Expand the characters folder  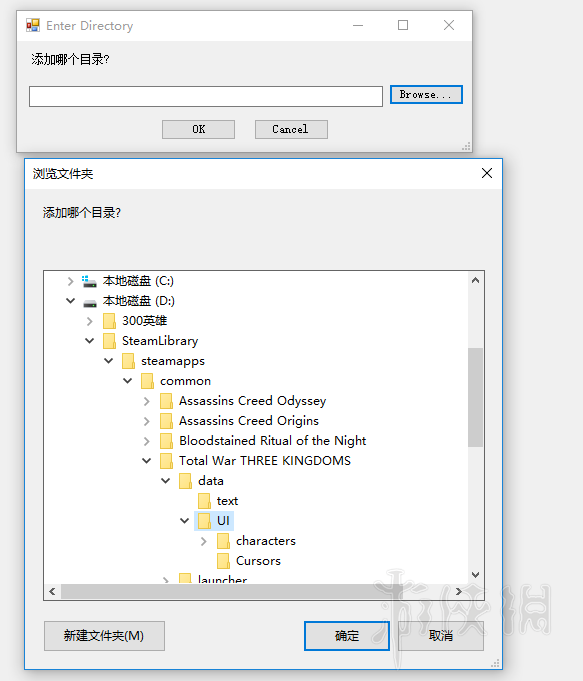[x=204, y=541]
